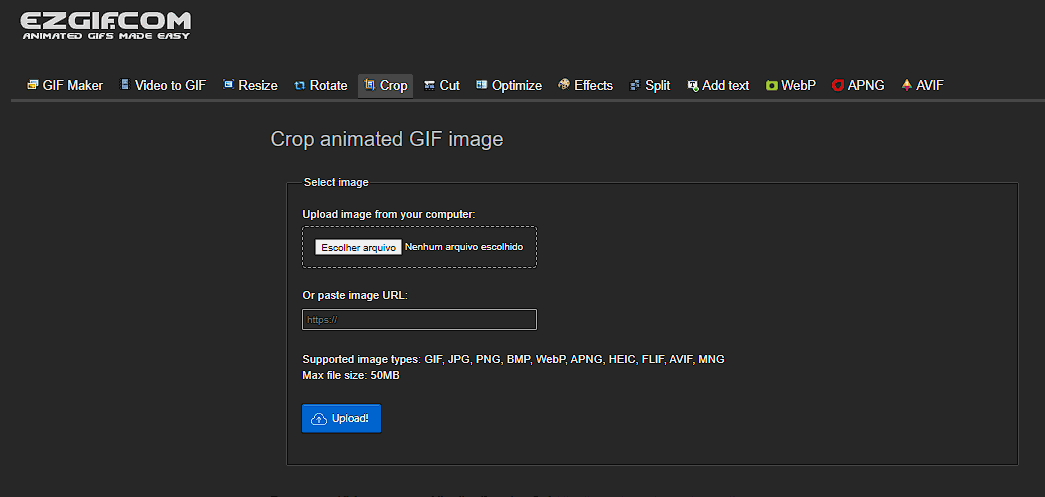Click the Resize tool icon
The image size is (1045, 497).
point(228,86)
